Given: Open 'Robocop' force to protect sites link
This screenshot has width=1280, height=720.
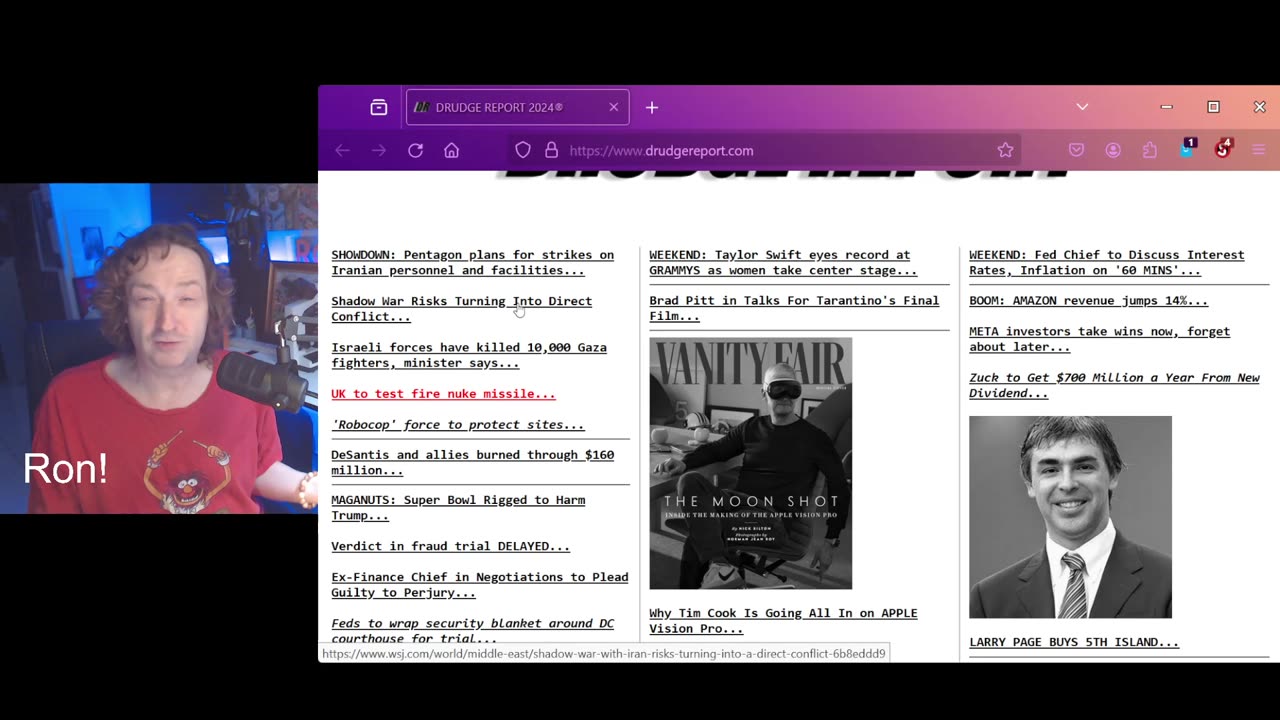Looking at the screenshot, I should [x=458, y=425].
